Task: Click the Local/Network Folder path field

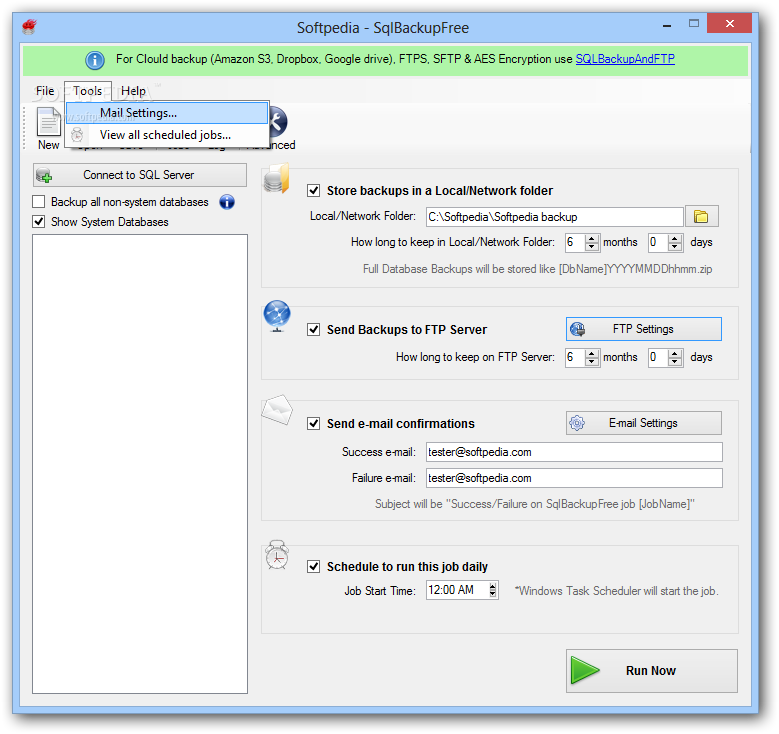Action: click(x=554, y=217)
